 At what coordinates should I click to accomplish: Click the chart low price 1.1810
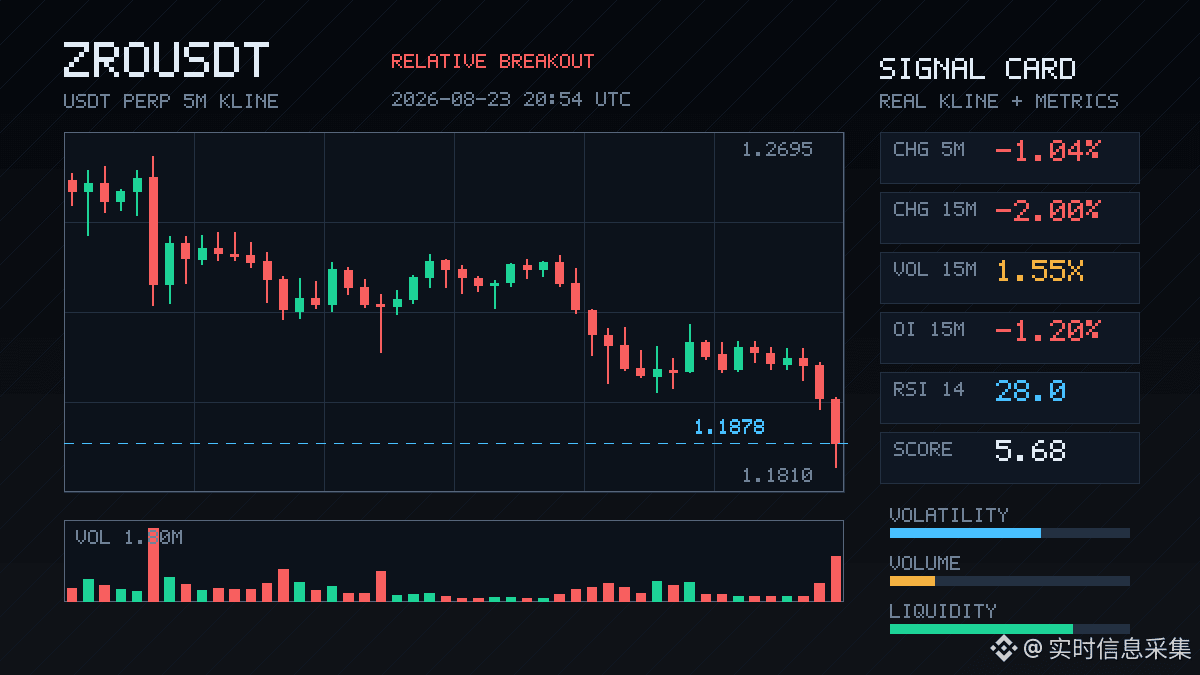pos(777,476)
